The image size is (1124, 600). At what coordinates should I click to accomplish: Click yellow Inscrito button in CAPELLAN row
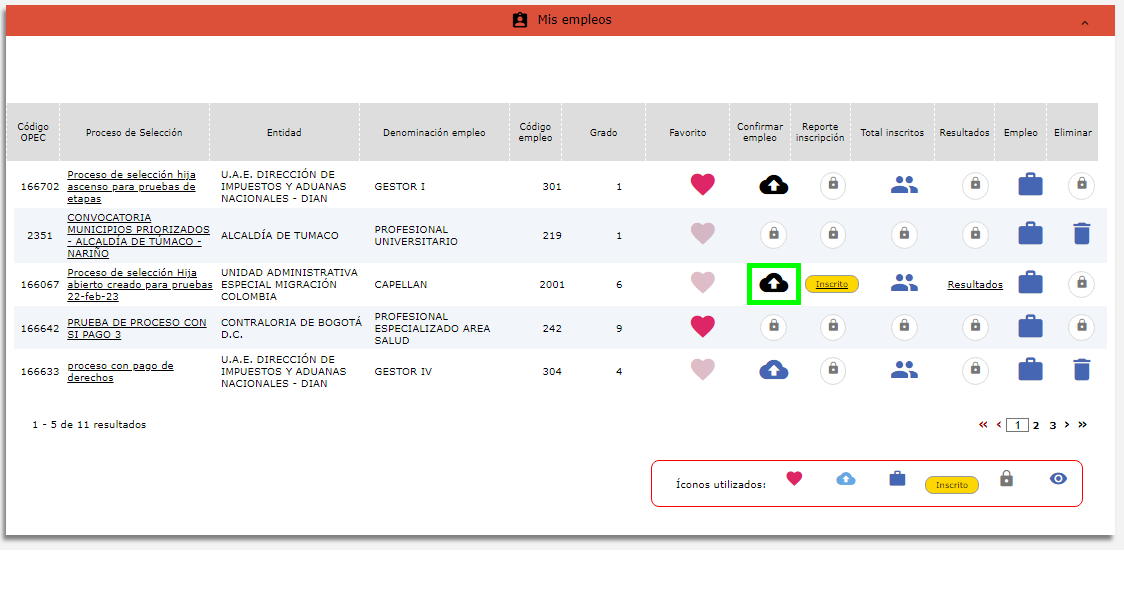pos(831,284)
